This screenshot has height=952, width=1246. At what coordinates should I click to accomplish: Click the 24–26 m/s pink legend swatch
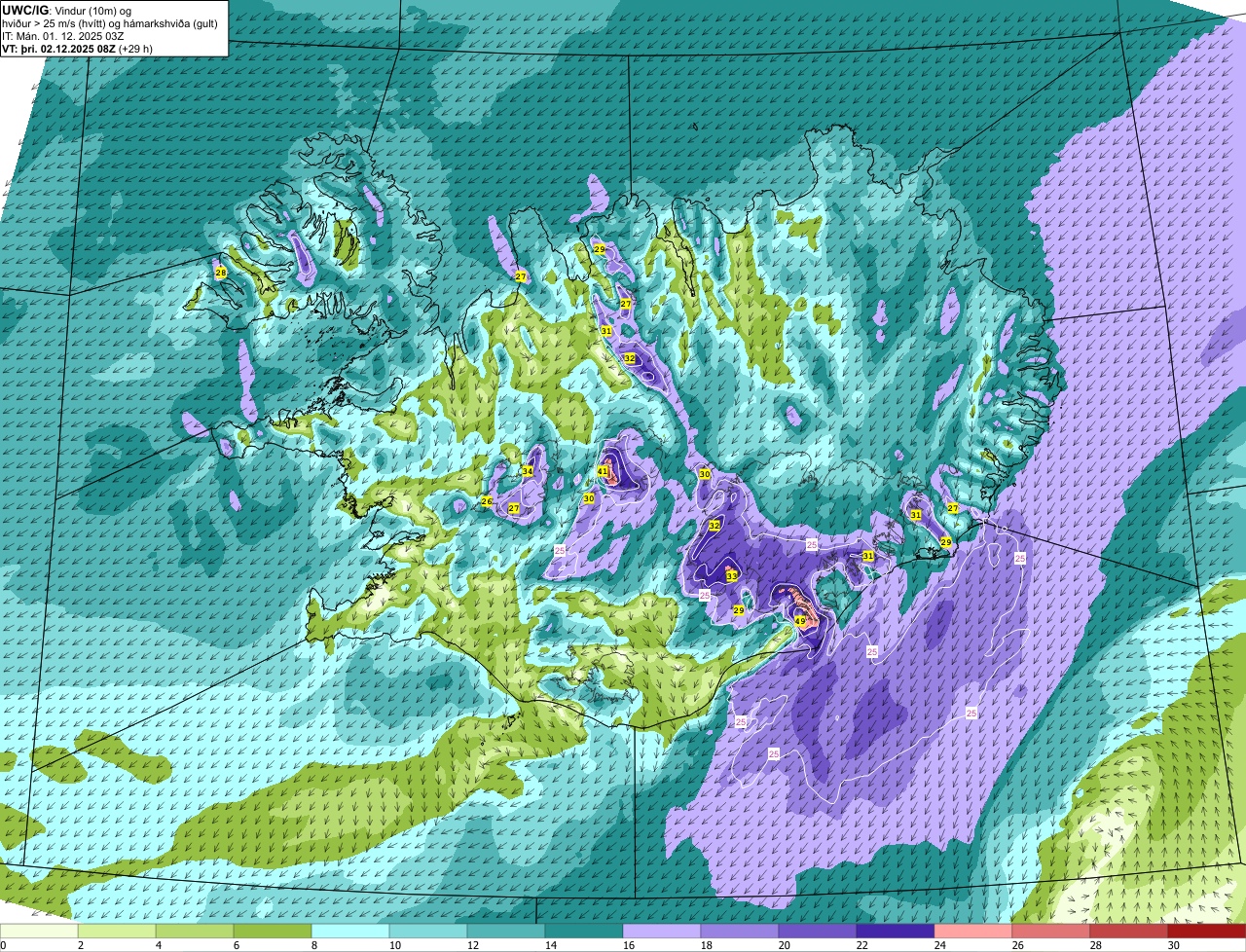[x=973, y=931]
